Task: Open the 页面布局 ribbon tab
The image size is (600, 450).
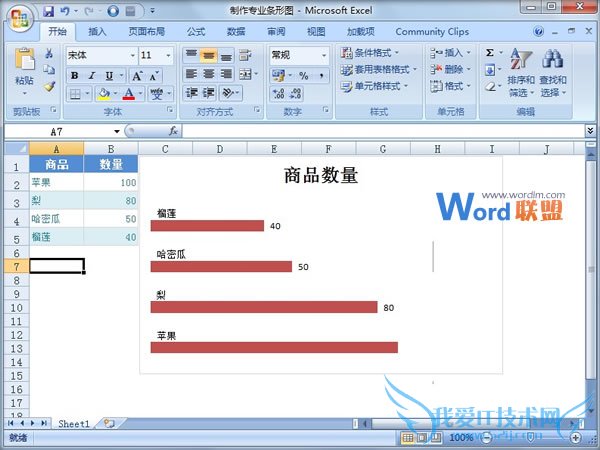Action: pyautogui.click(x=147, y=31)
